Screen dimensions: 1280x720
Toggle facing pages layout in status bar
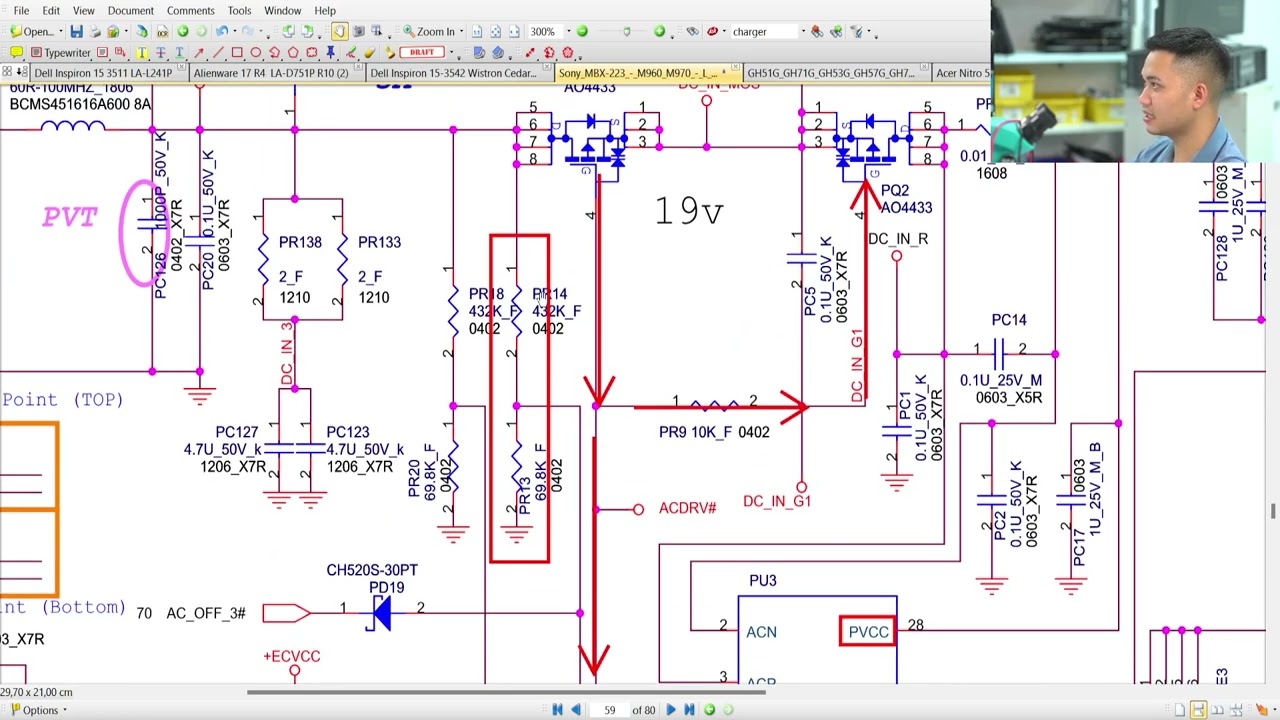(1216, 710)
